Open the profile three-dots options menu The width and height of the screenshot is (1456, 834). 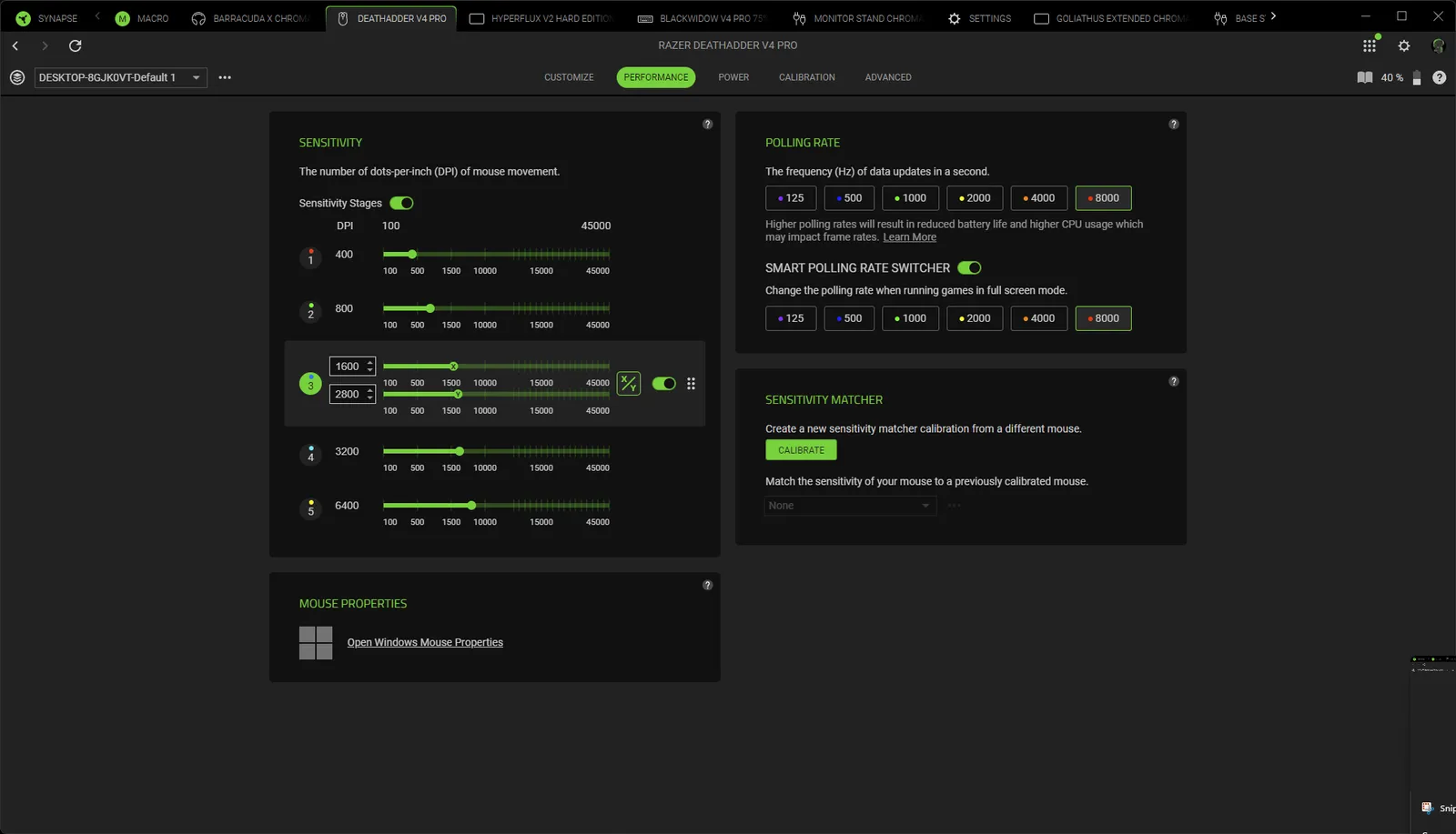pyautogui.click(x=225, y=77)
